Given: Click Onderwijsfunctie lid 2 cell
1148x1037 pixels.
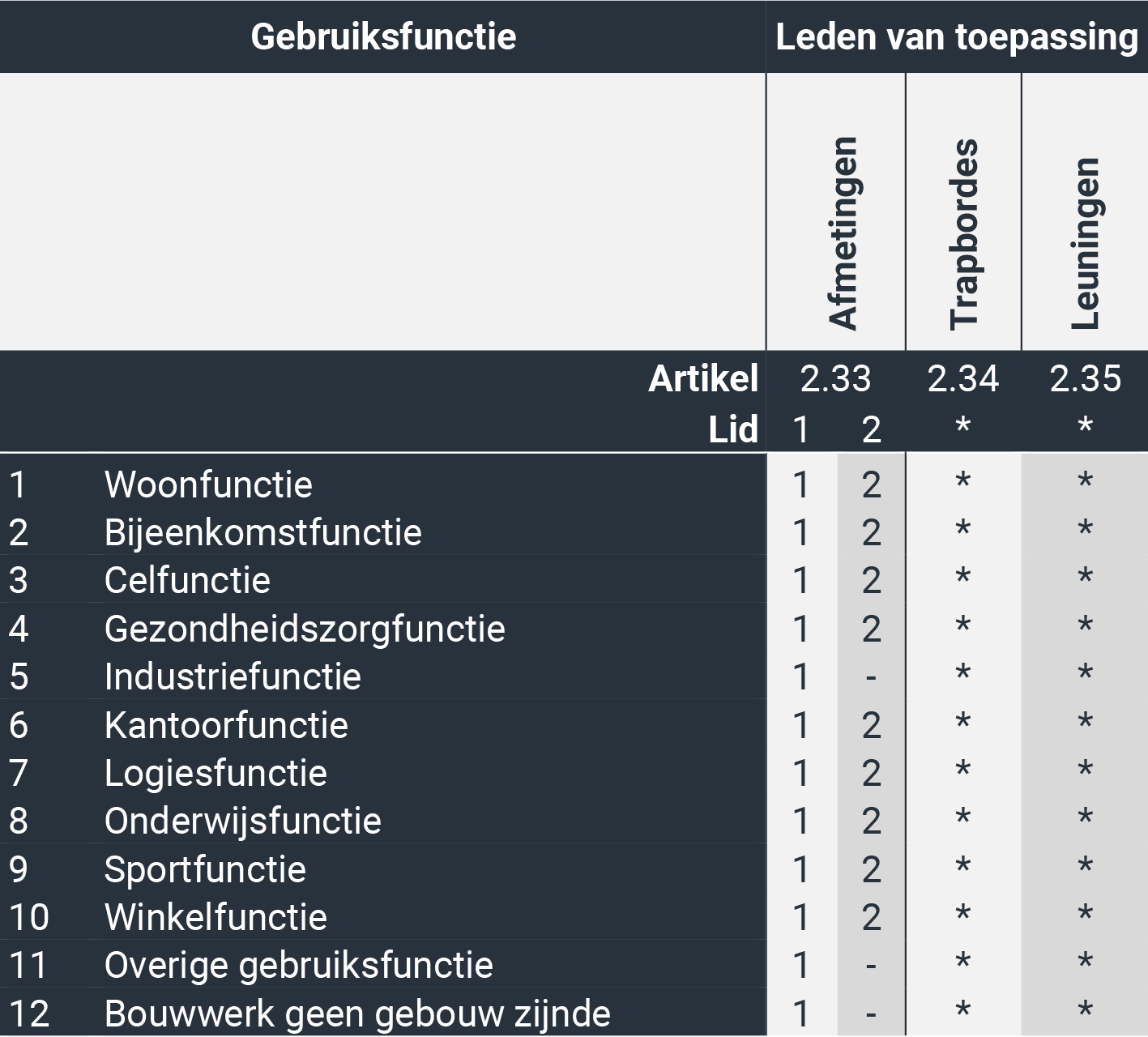Looking at the screenshot, I should pos(871,821).
